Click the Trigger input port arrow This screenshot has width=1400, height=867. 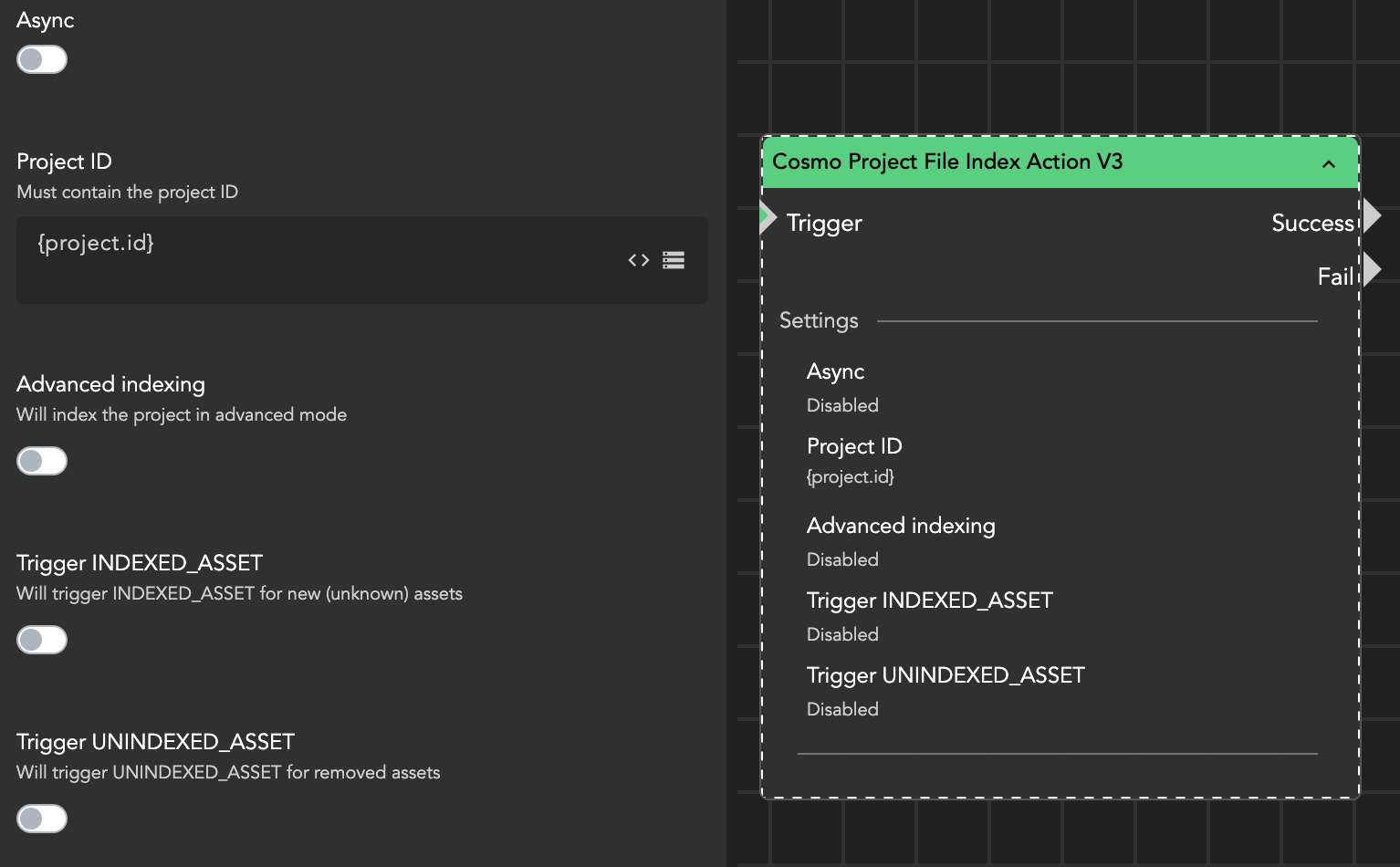(768, 219)
